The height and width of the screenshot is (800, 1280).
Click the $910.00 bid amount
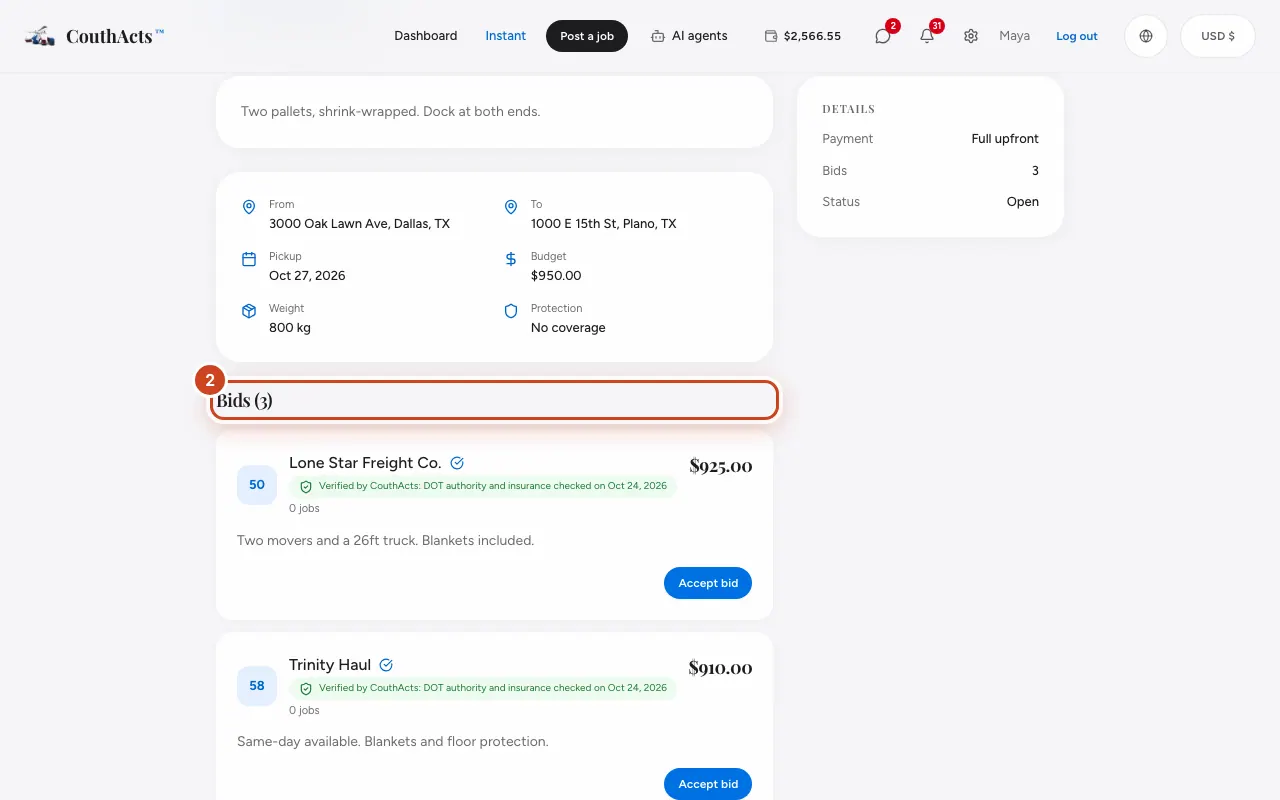pos(721,668)
